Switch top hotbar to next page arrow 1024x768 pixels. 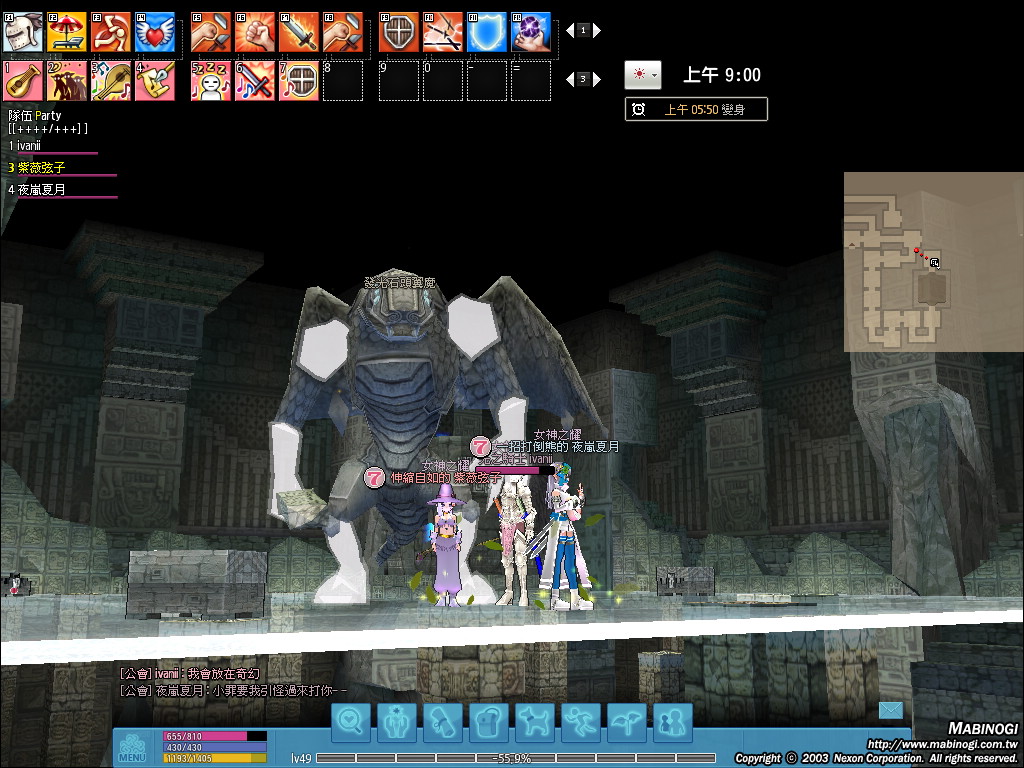(x=598, y=31)
